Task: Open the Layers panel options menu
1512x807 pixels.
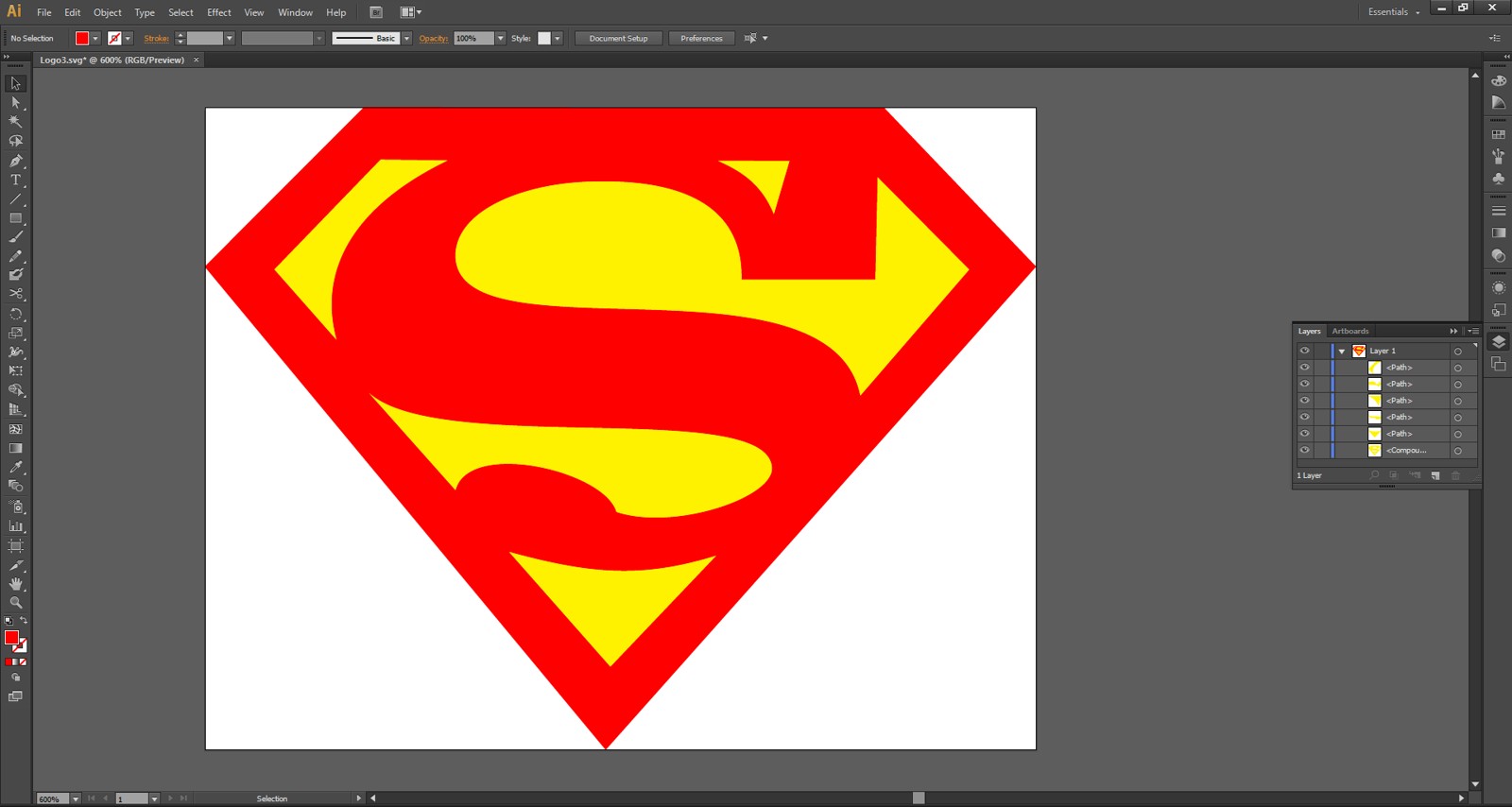Action: pyautogui.click(x=1472, y=331)
